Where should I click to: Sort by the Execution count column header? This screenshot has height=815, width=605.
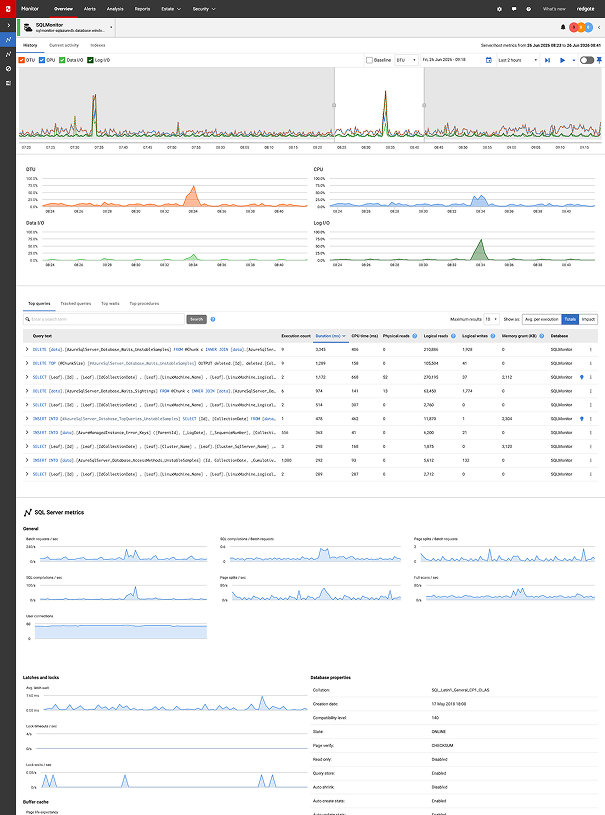point(296,336)
